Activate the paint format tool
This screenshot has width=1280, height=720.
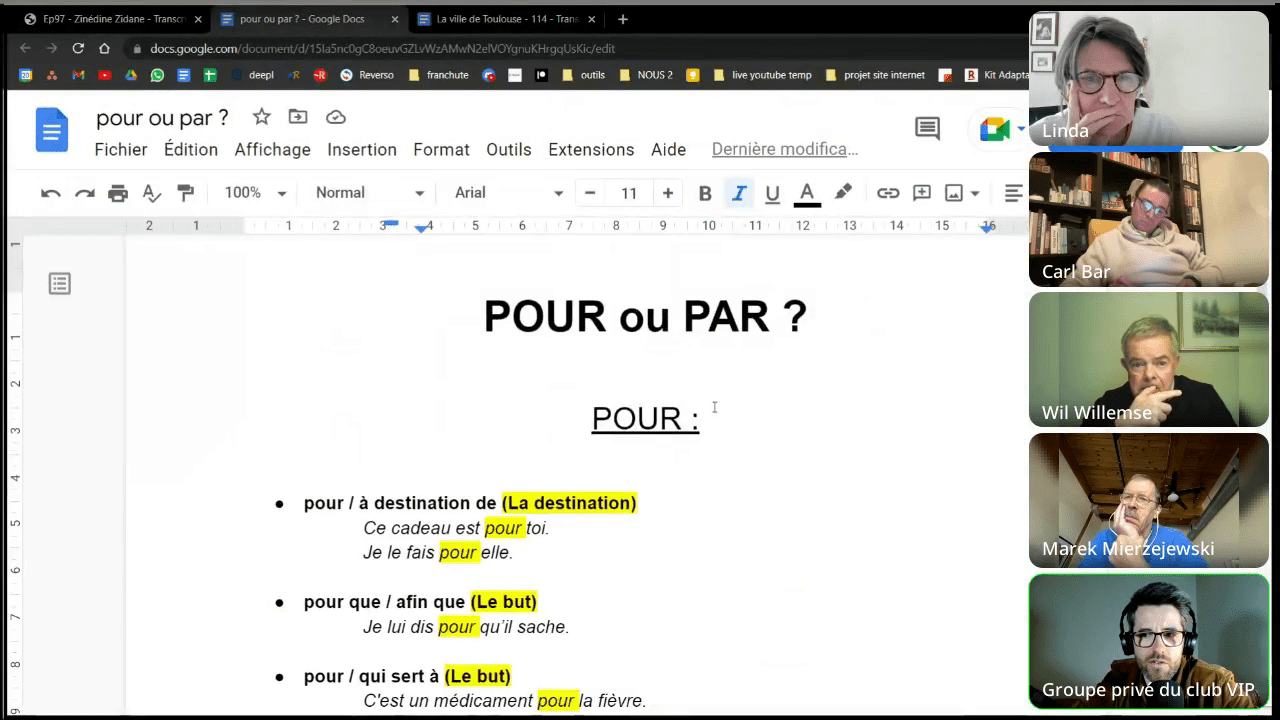pyautogui.click(x=185, y=193)
